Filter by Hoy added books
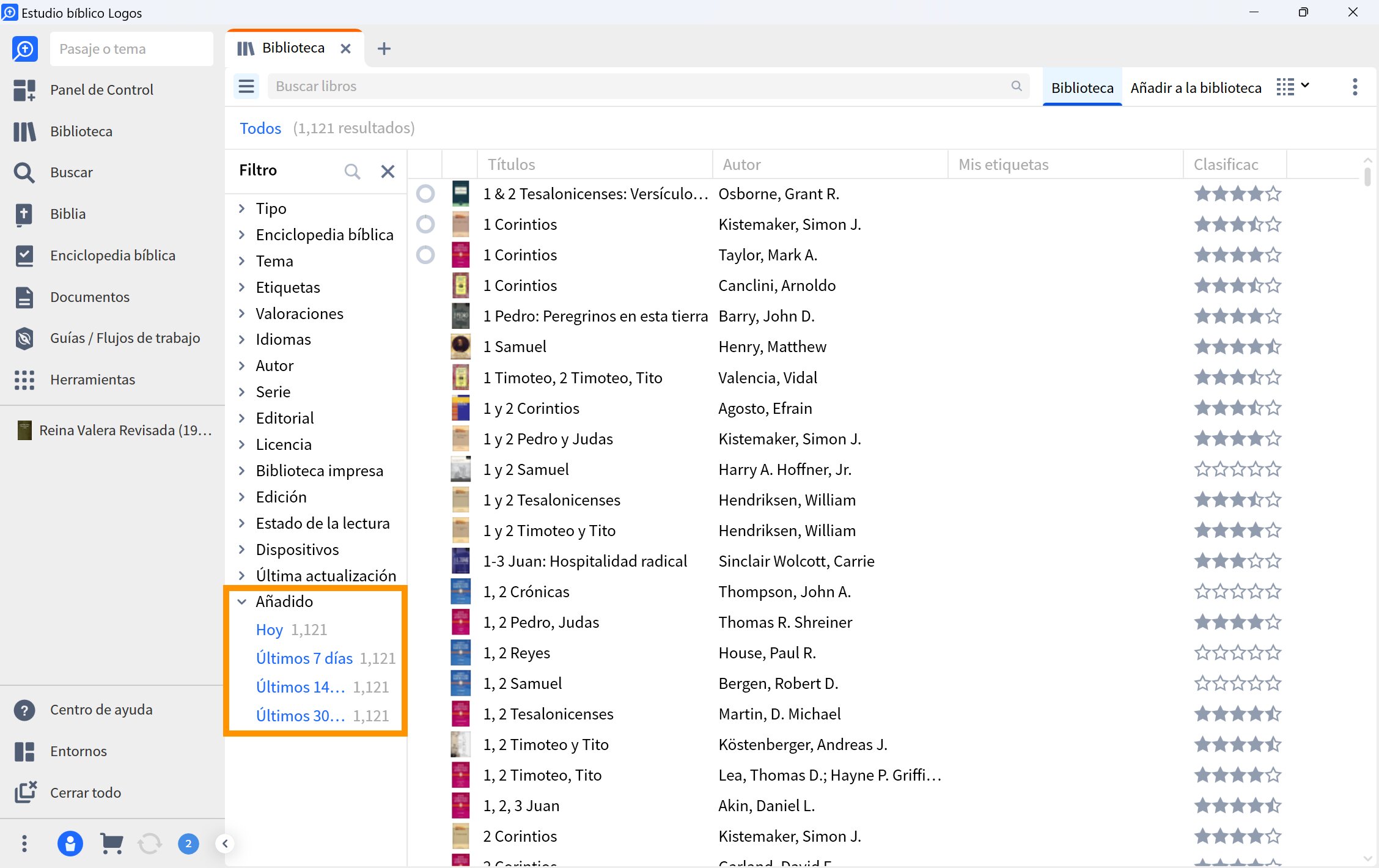This screenshot has height=868, width=1379. tap(269, 630)
